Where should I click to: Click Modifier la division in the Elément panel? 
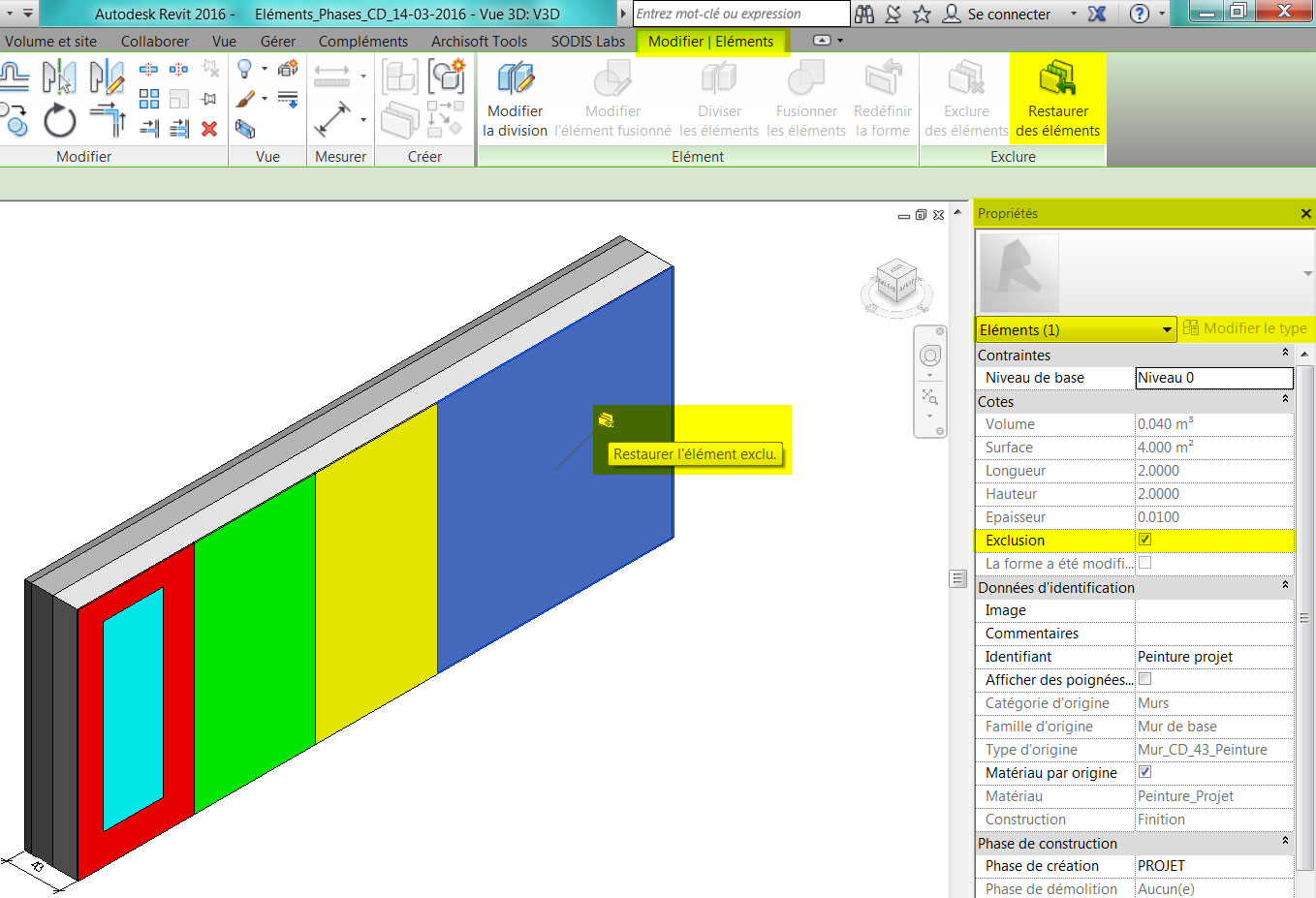pos(515,99)
